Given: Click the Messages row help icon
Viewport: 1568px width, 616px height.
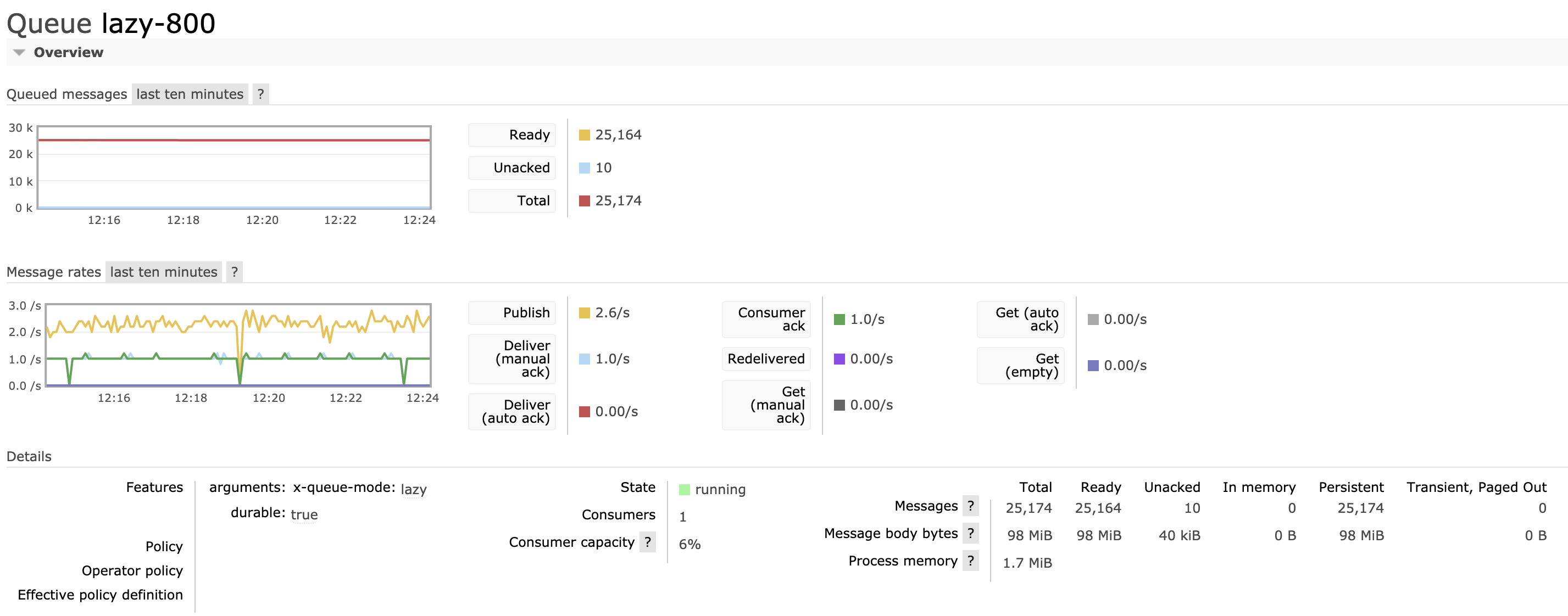Looking at the screenshot, I should coord(970,505).
